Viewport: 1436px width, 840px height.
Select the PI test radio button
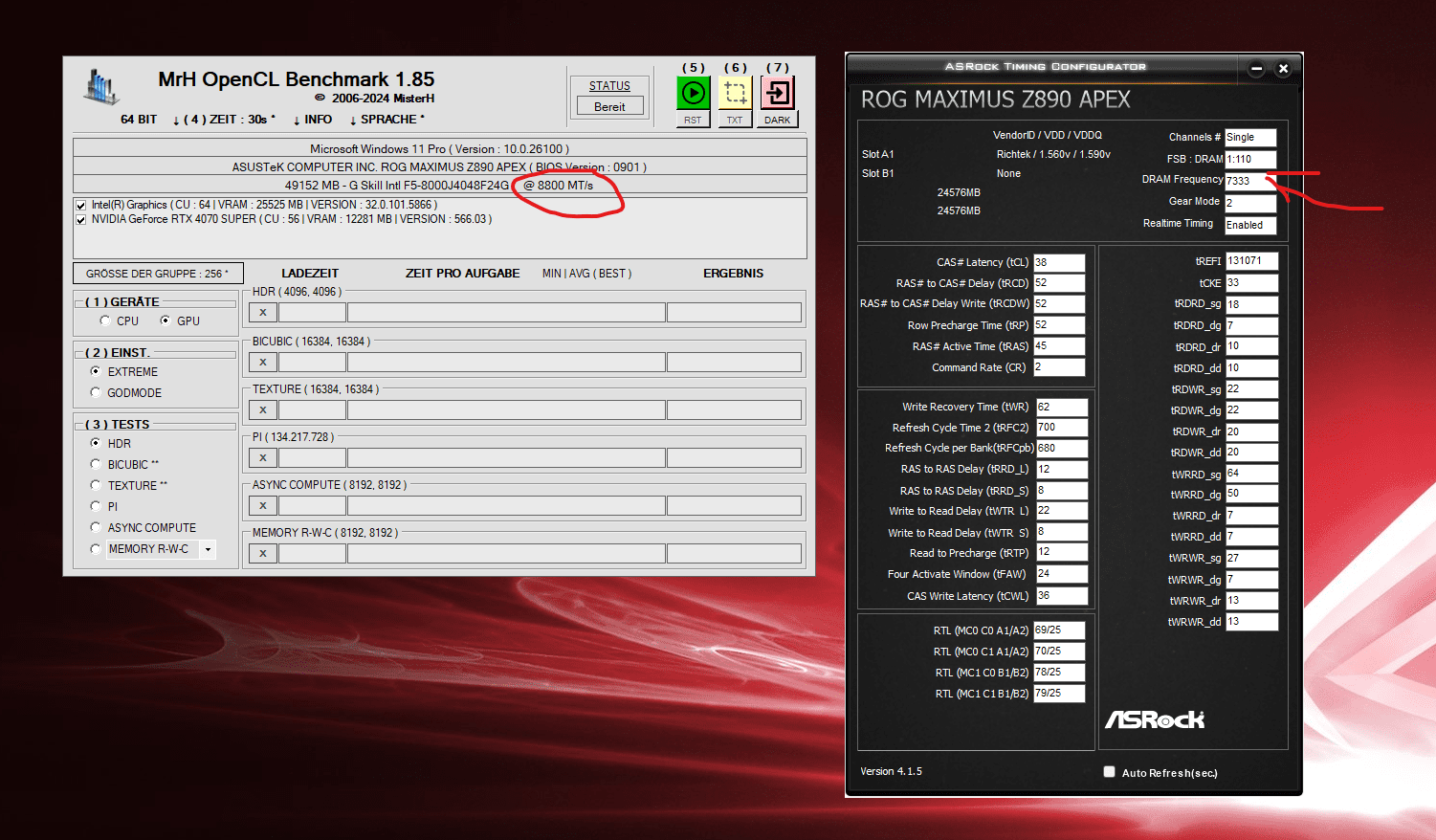pyautogui.click(x=96, y=506)
